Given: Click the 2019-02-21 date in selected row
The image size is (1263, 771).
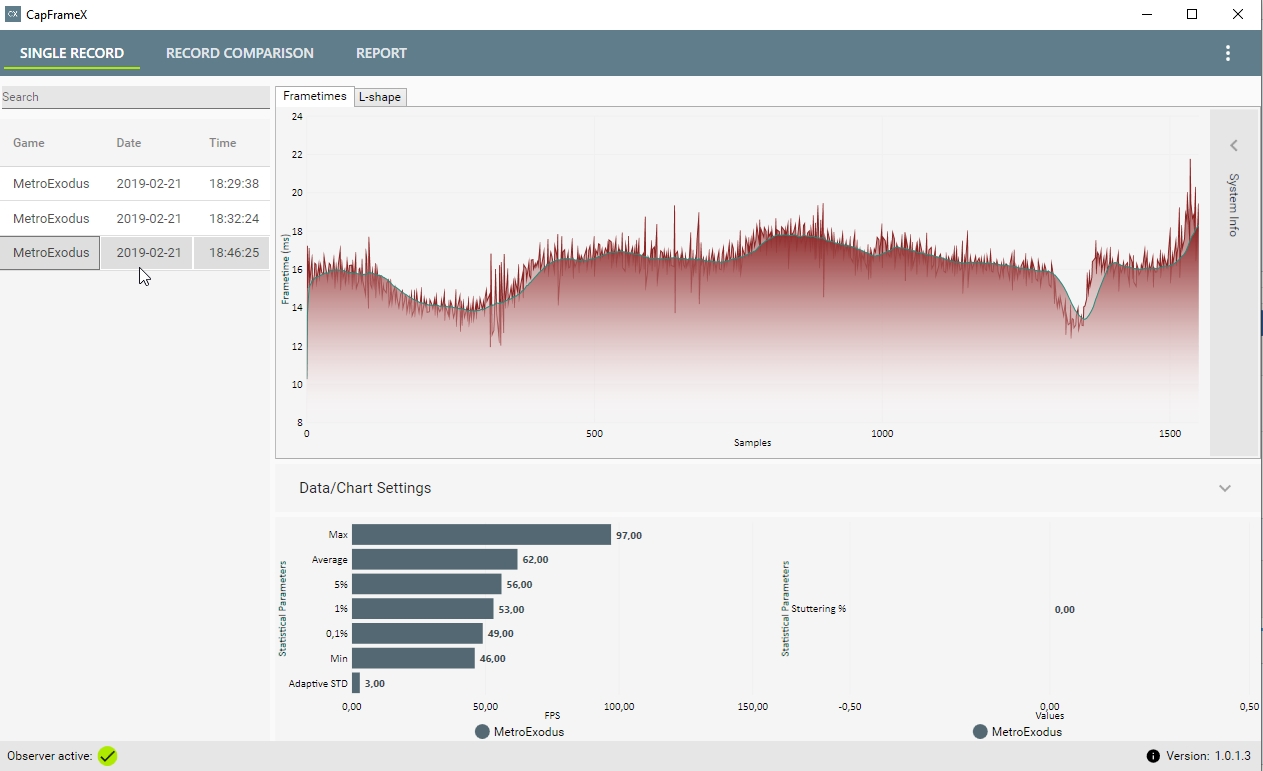Looking at the screenshot, I should [149, 253].
